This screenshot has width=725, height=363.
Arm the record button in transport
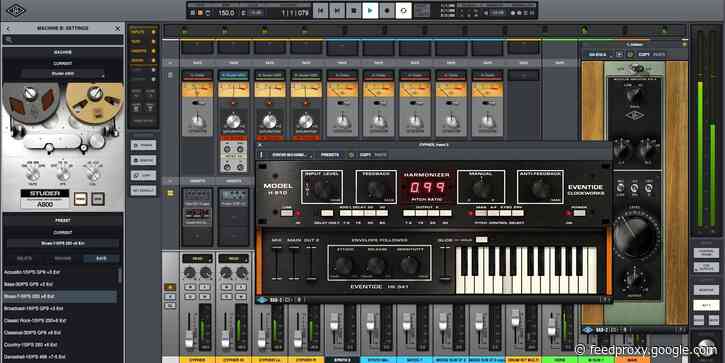(x=387, y=10)
